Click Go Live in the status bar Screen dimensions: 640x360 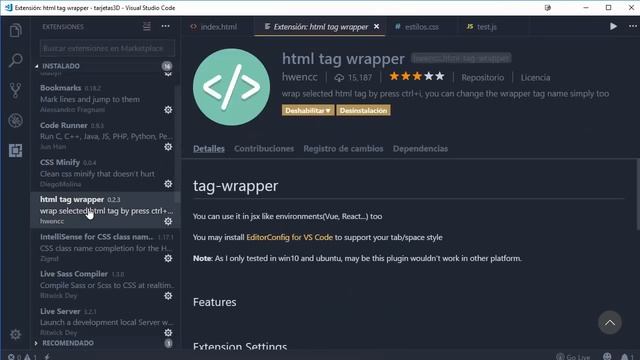click(573, 357)
